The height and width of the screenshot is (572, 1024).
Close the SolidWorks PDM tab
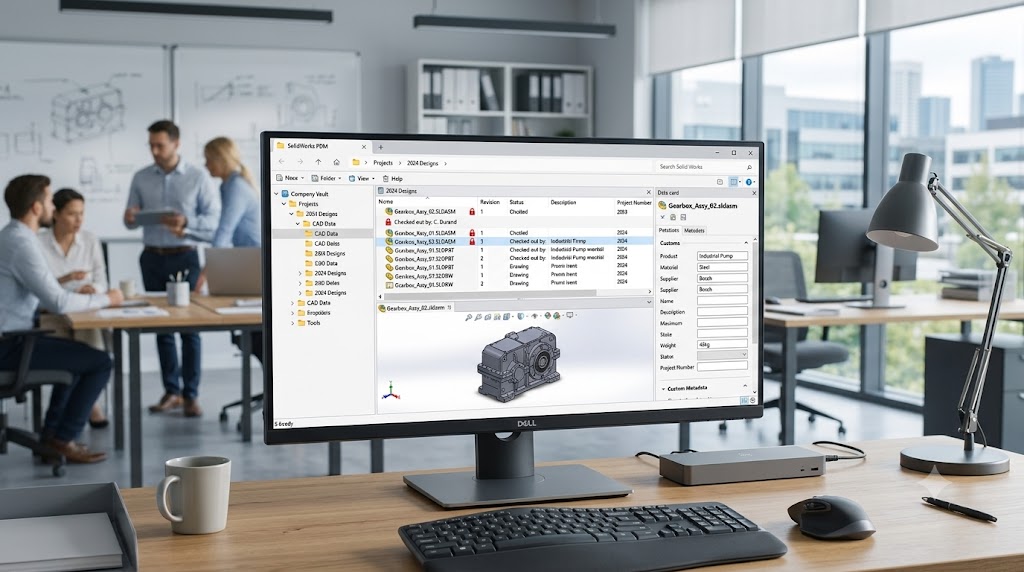[364, 147]
